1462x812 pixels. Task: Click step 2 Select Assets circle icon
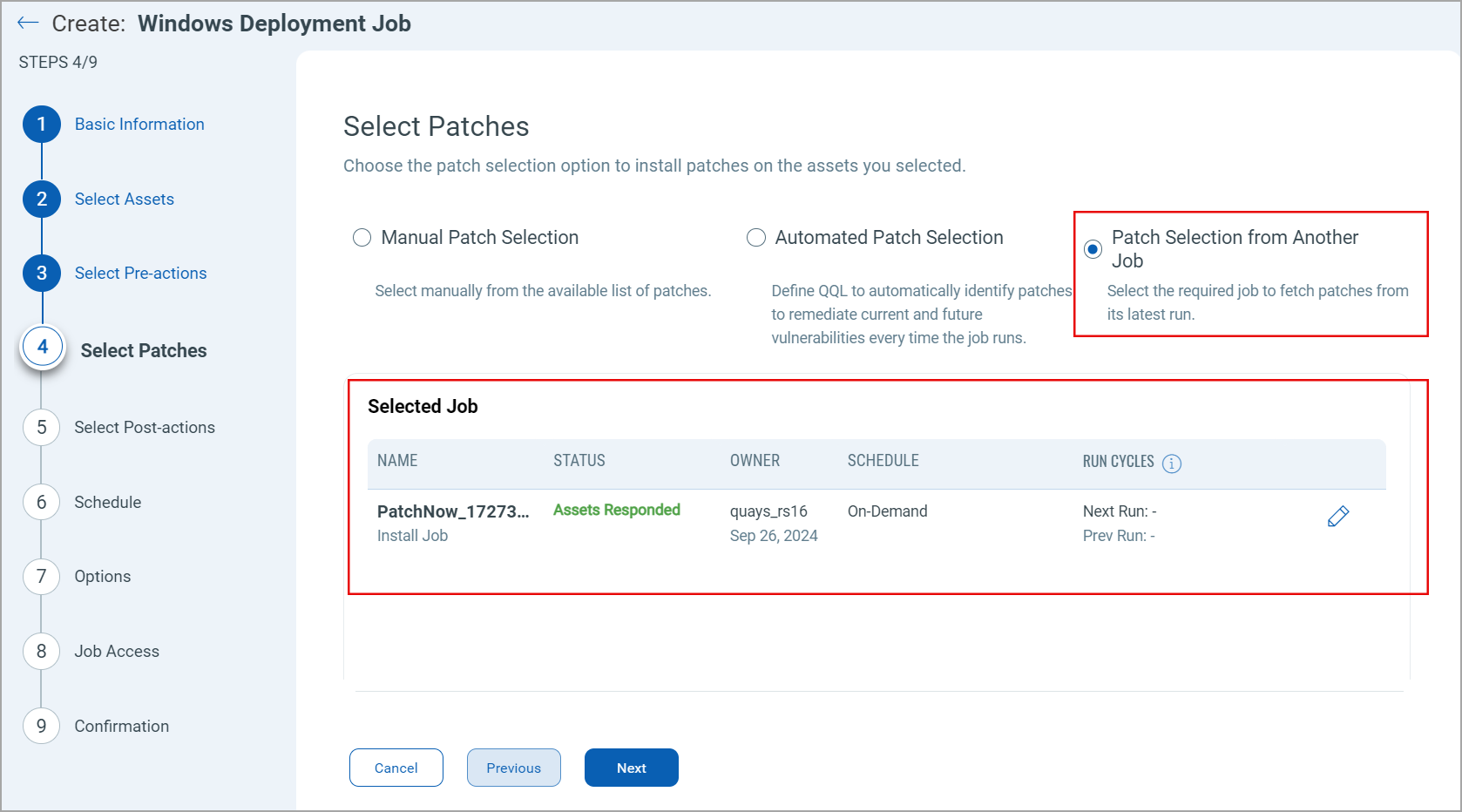(41, 199)
